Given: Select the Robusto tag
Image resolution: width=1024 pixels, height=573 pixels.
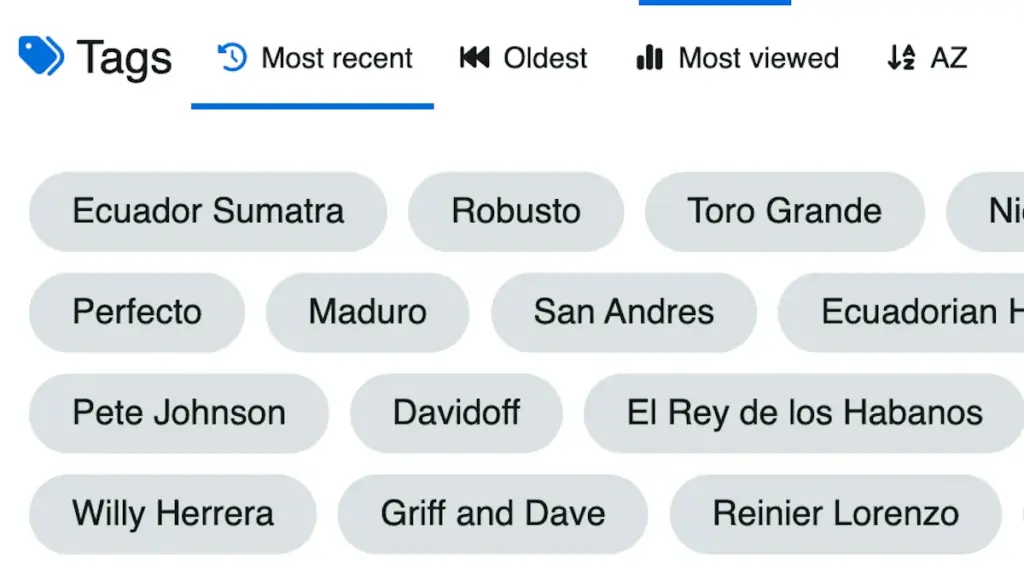Looking at the screenshot, I should click(516, 211).
